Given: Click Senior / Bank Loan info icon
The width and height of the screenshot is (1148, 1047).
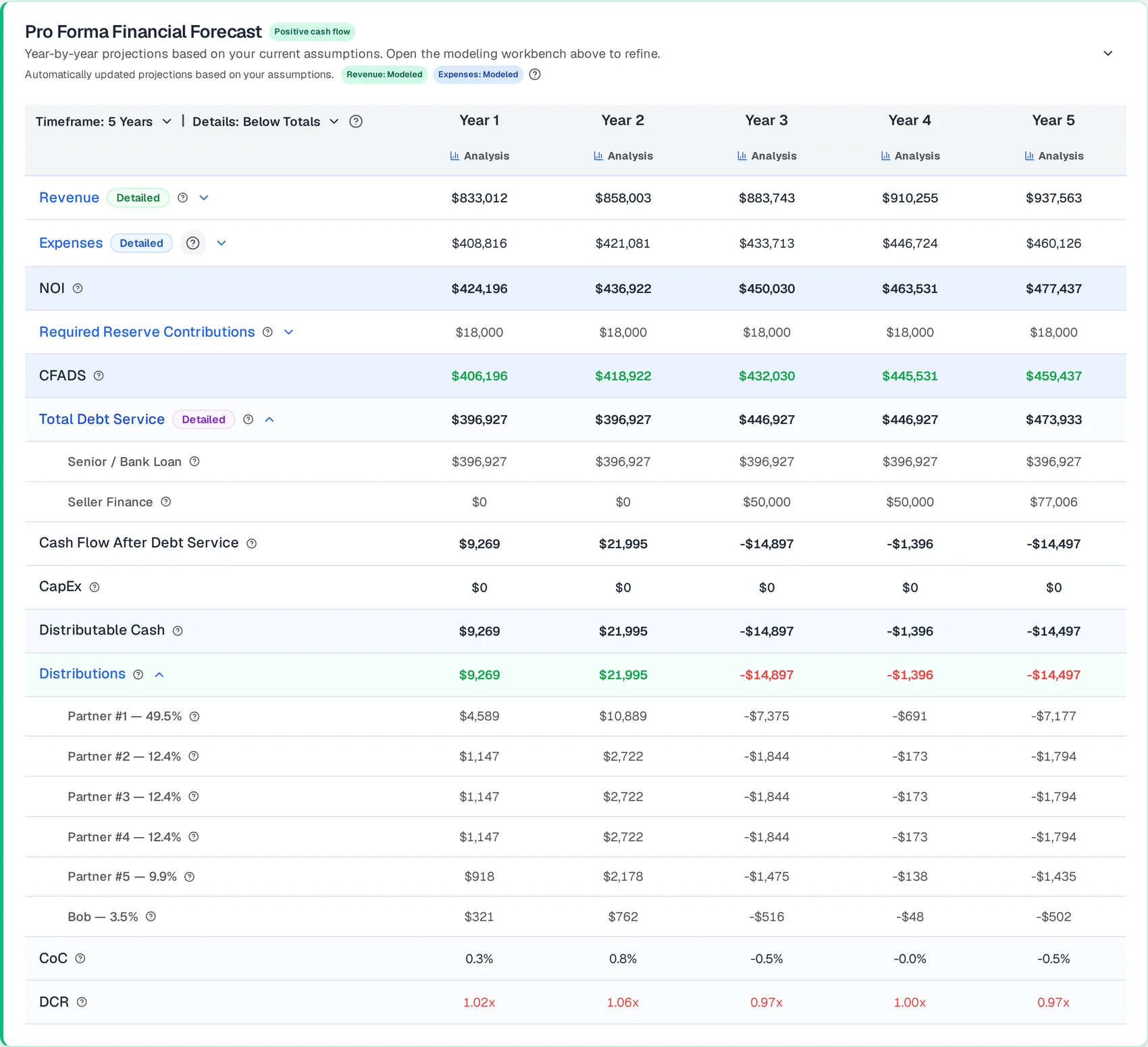Looking at the screenshot, I should click(194, 462).
